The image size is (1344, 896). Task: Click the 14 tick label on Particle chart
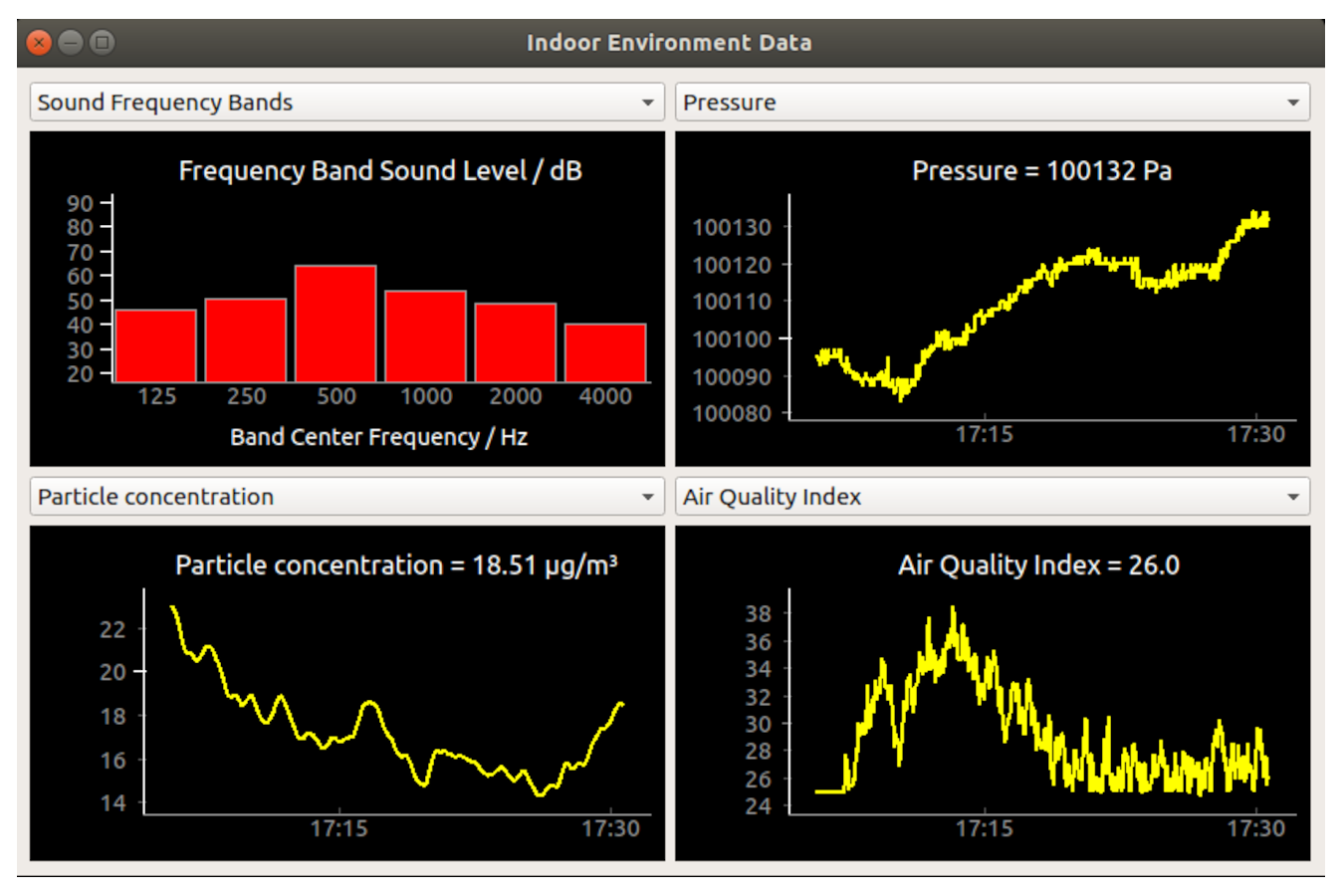click(x=112, y=803)
